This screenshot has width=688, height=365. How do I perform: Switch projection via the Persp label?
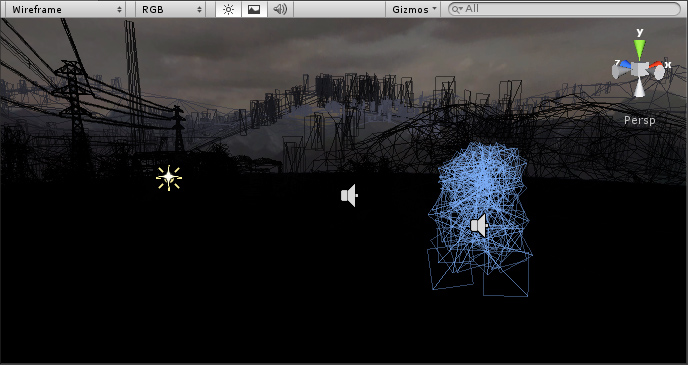pyautogui.click(x=640, y=120)
